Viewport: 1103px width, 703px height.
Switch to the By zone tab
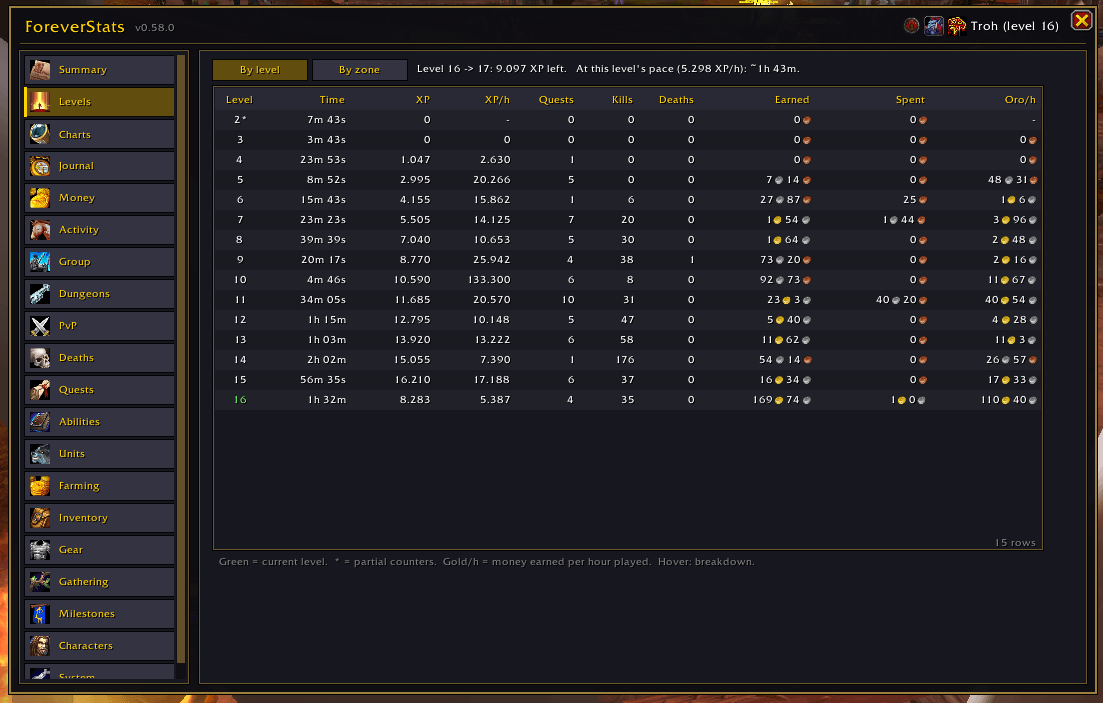click(x=359, y=70)
